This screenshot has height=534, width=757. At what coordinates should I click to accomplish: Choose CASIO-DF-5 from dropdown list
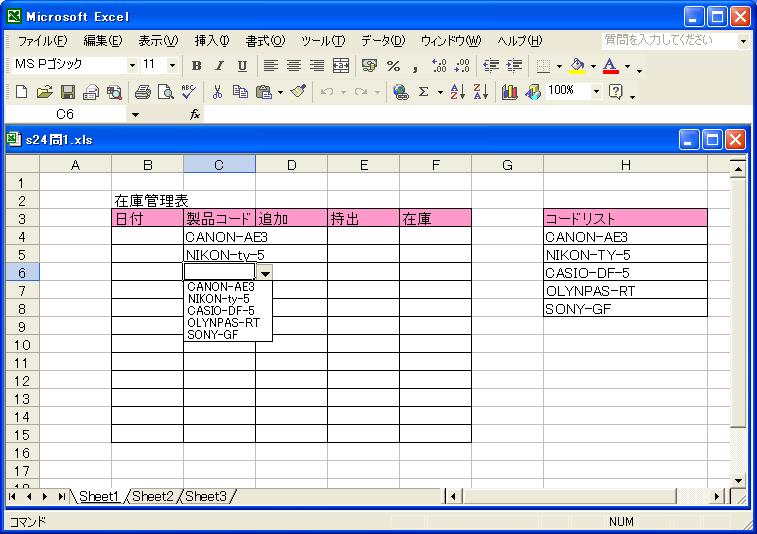click(228, 310)
